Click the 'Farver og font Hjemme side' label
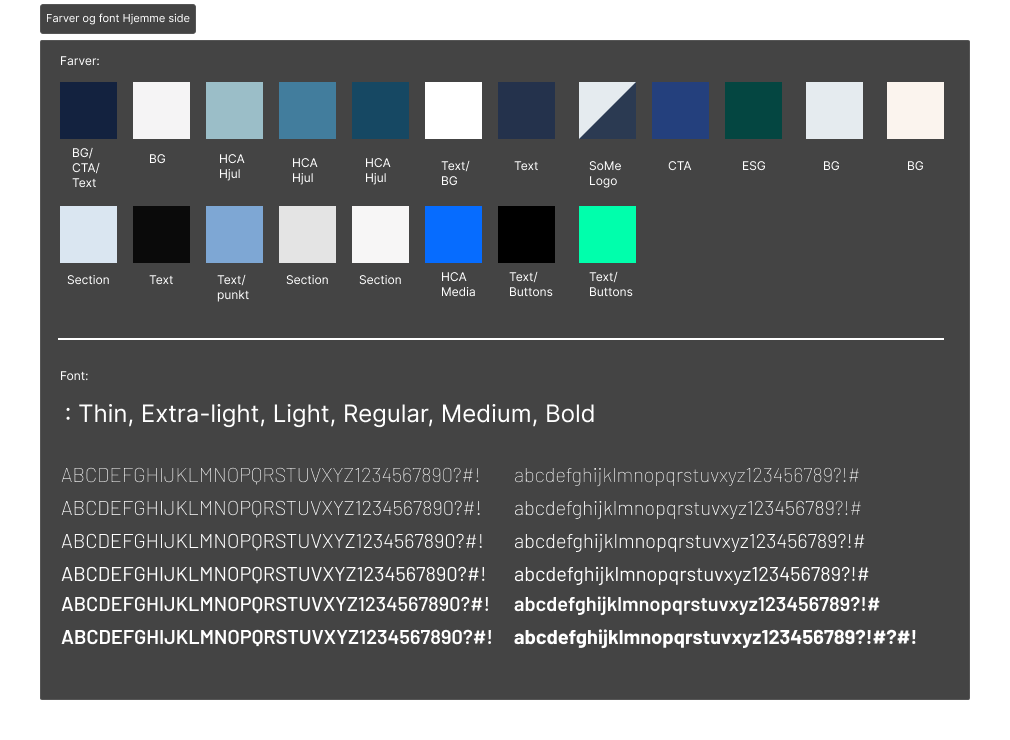This screenshot has width=1010, height=740. [x=118, y=19]
